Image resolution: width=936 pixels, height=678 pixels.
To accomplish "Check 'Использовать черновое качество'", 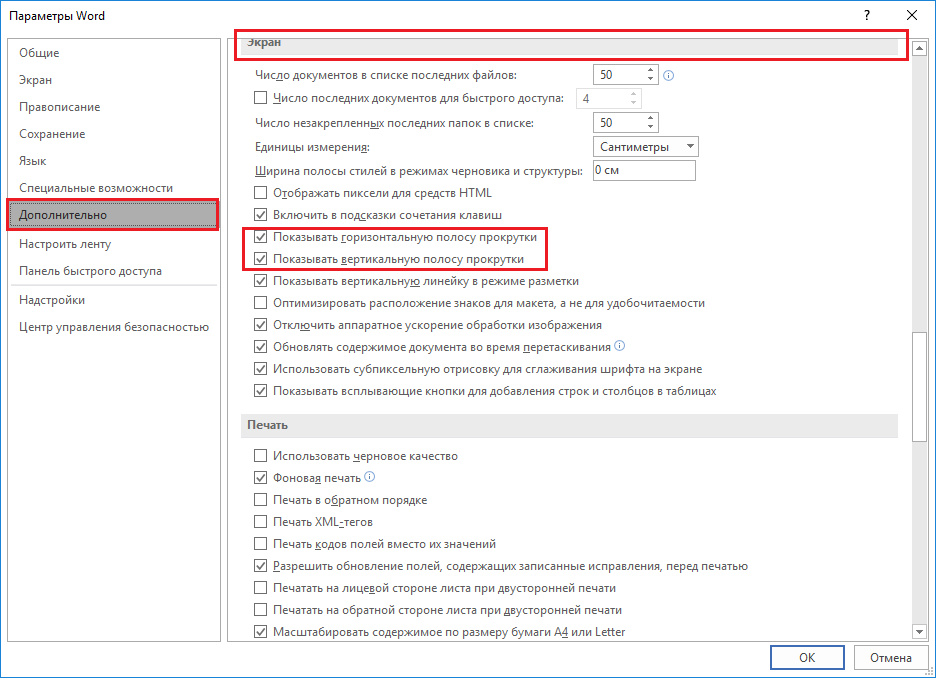I will click(260, 456).
